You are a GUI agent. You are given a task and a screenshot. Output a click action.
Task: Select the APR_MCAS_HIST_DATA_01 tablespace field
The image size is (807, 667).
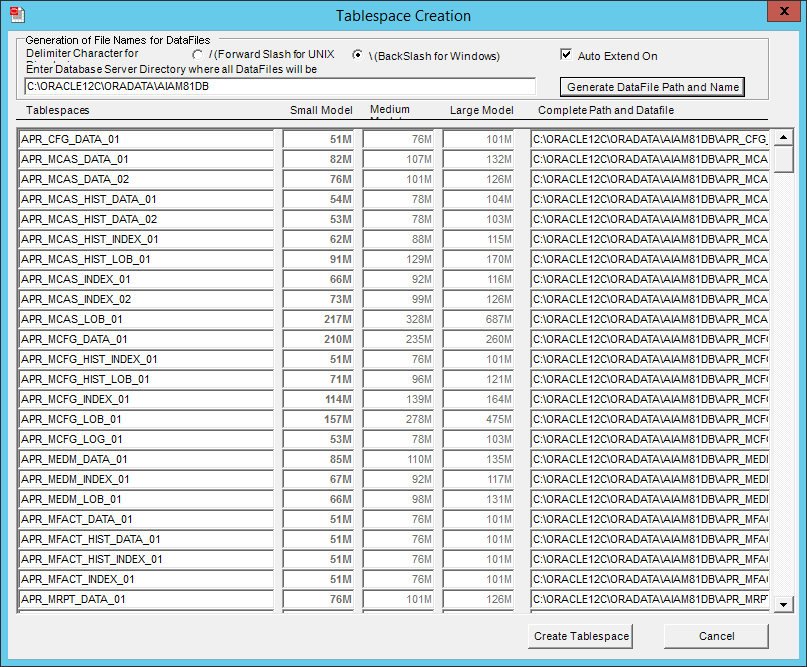tap(146, 200)
